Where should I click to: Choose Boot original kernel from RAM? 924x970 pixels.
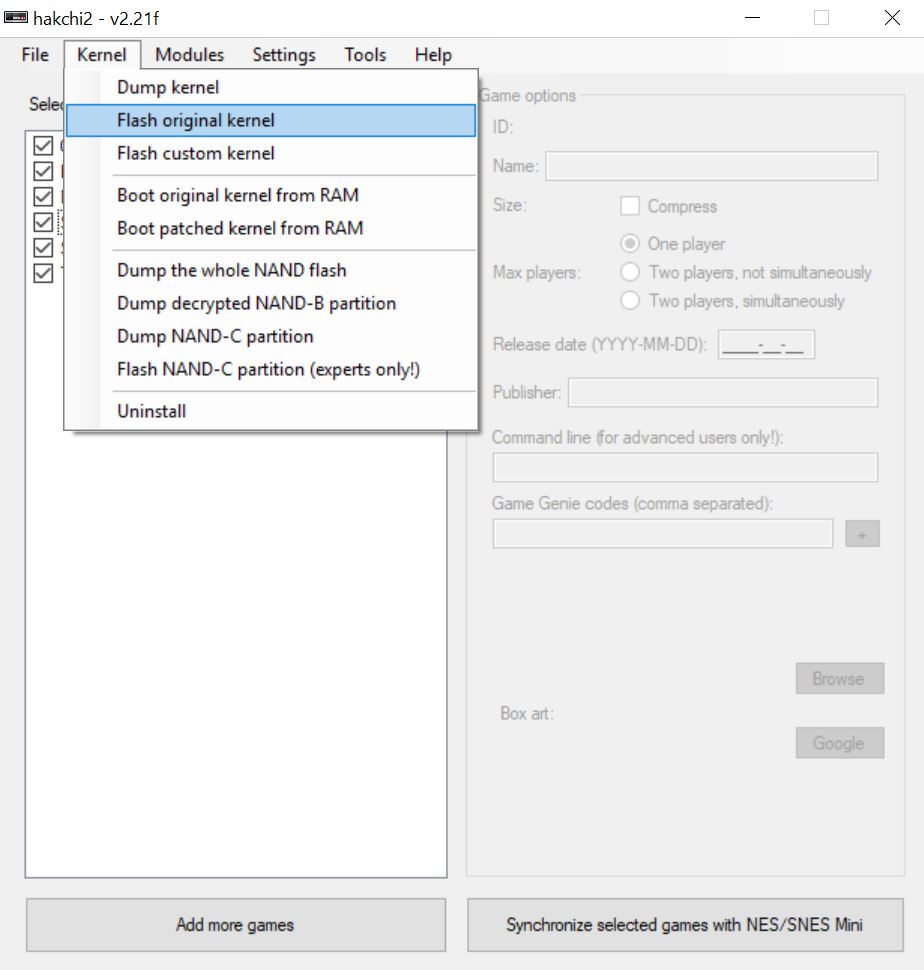click(x=271, y=195)
